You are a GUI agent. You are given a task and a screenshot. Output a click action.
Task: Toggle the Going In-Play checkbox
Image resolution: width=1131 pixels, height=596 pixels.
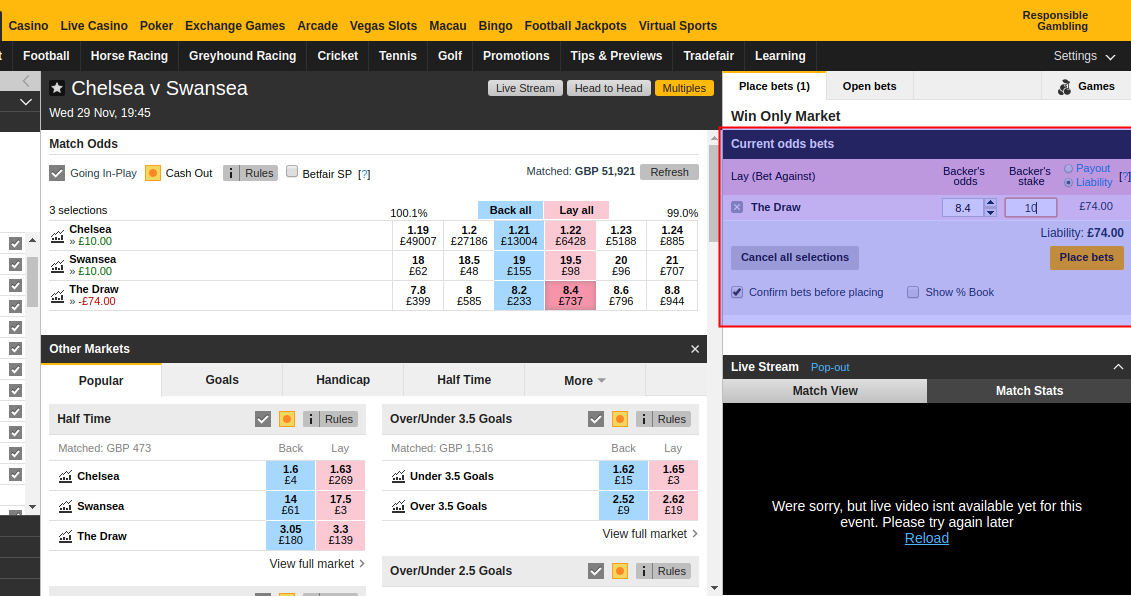(57, 173)
